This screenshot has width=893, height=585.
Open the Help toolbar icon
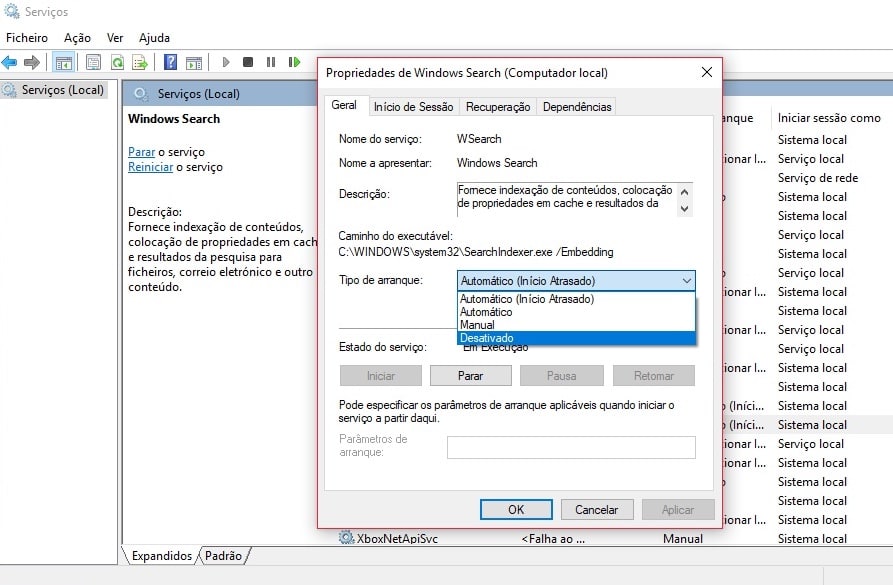(x=170, y=62)
